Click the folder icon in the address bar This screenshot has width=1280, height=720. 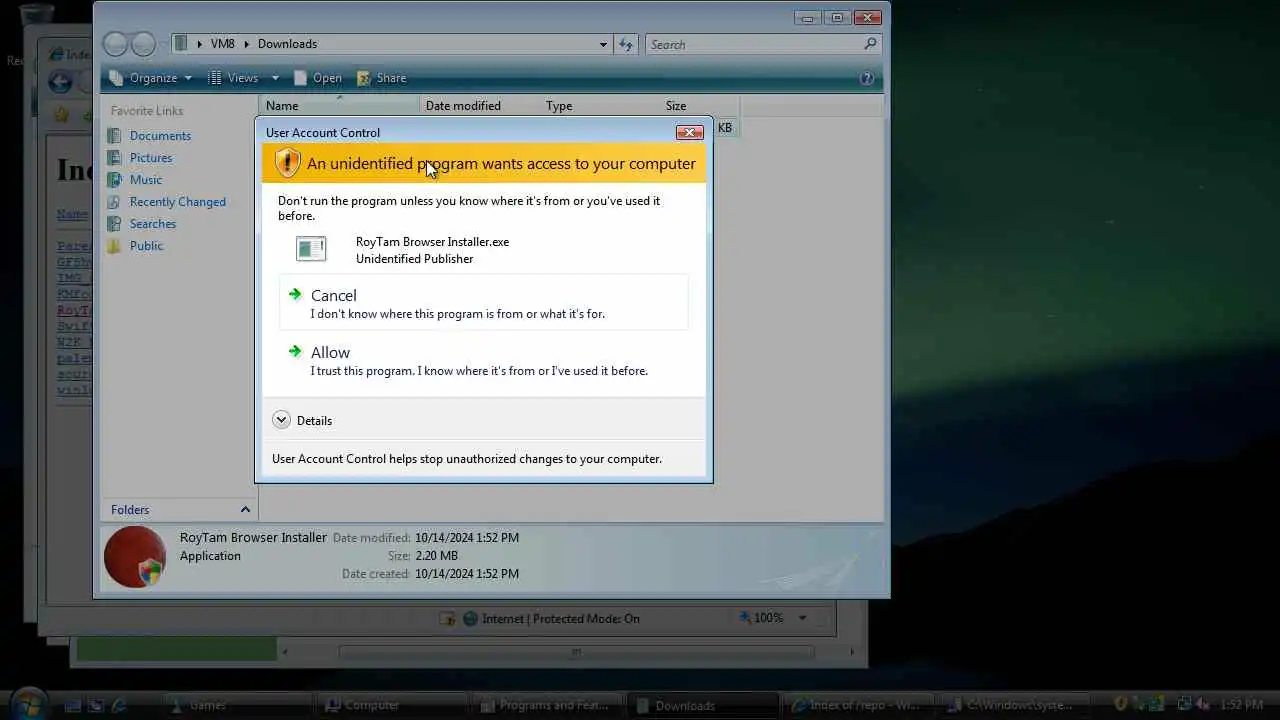point(181,44)
